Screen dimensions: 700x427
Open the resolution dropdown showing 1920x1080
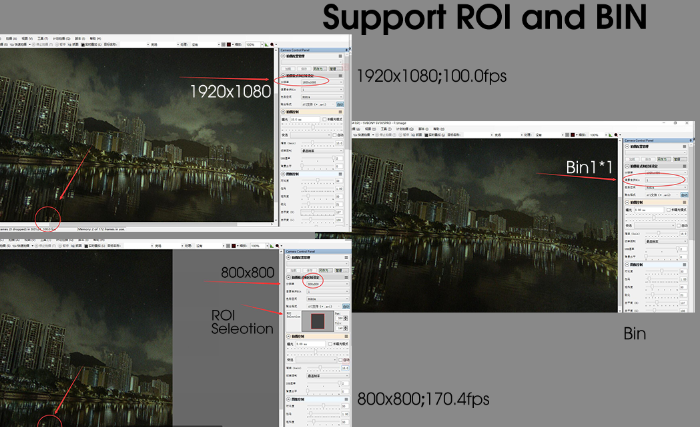[322, 82]
